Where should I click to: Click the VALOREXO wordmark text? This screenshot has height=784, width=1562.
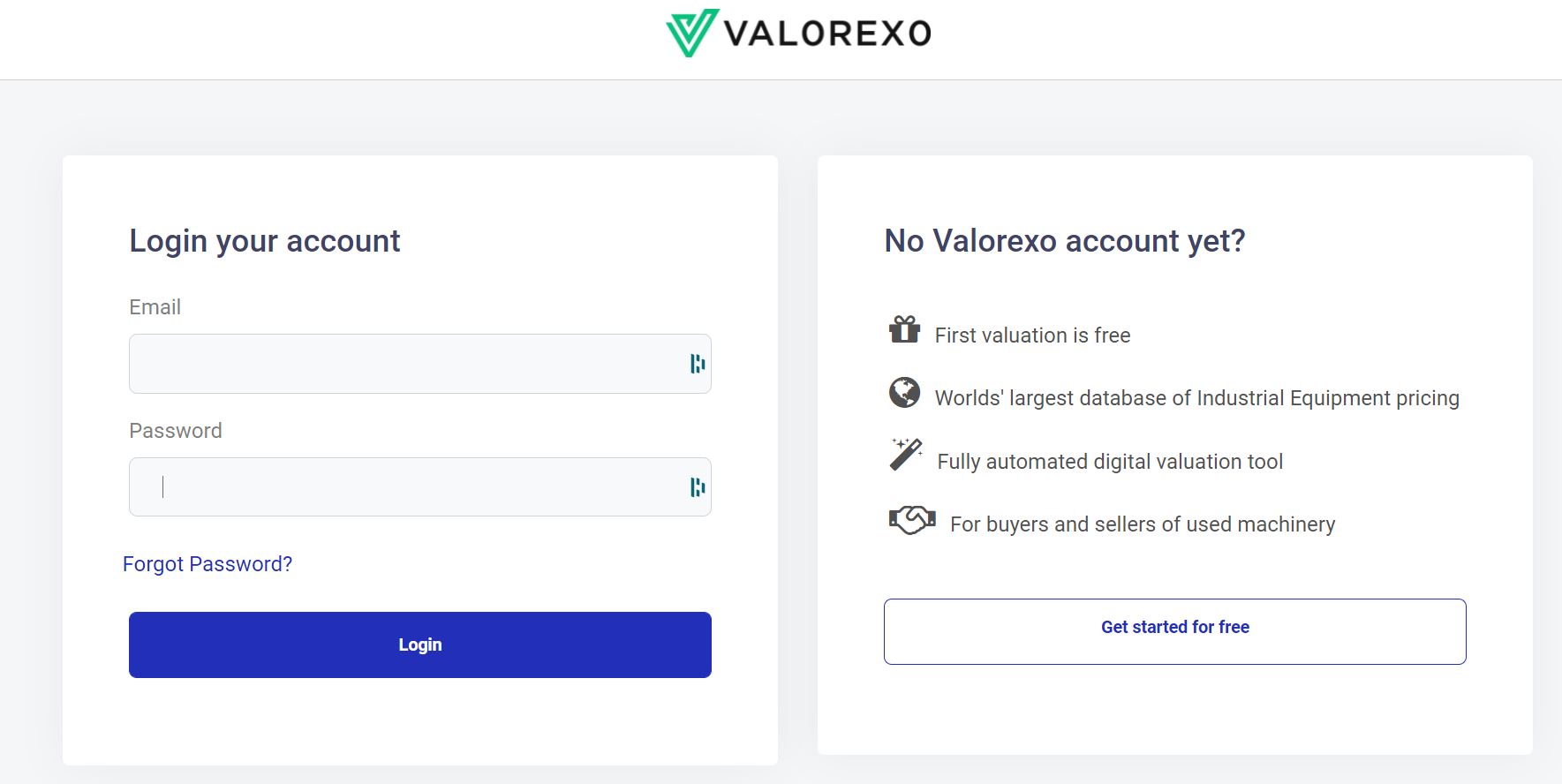pos(827,34)
